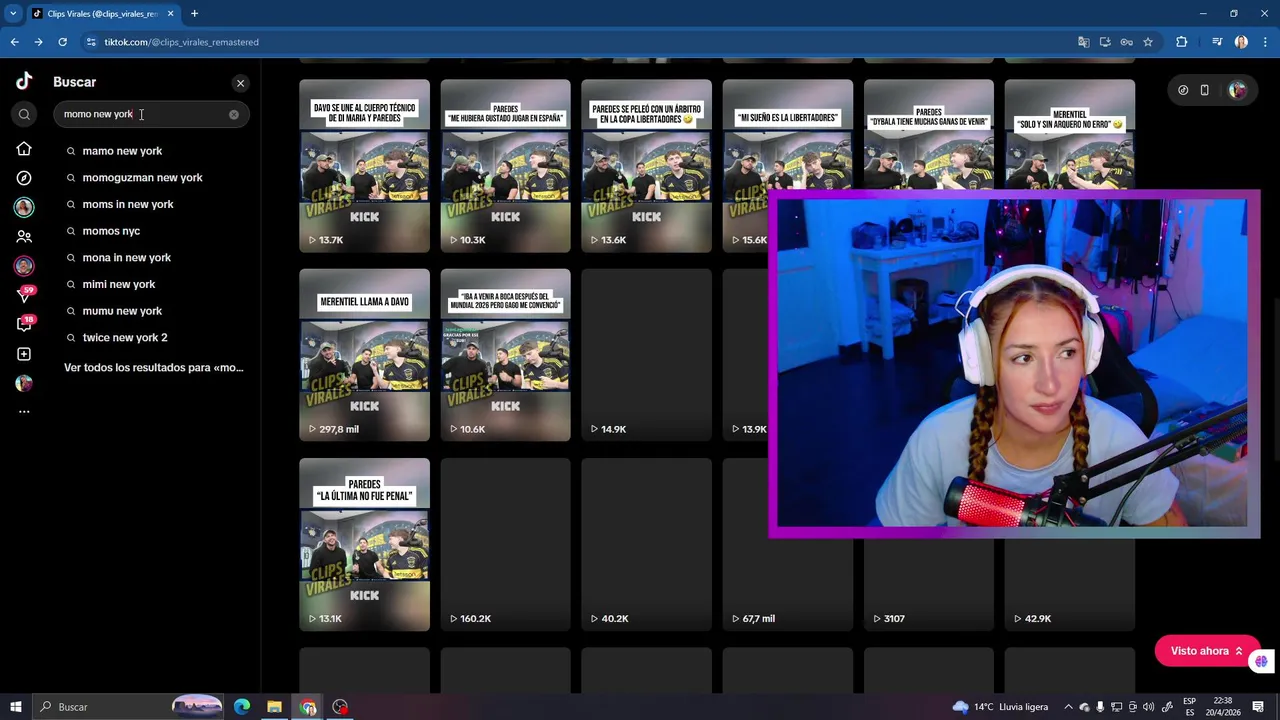This screenshot has width=1280, height=720.
Task: Clear the search field text
Action: [234, 114]
